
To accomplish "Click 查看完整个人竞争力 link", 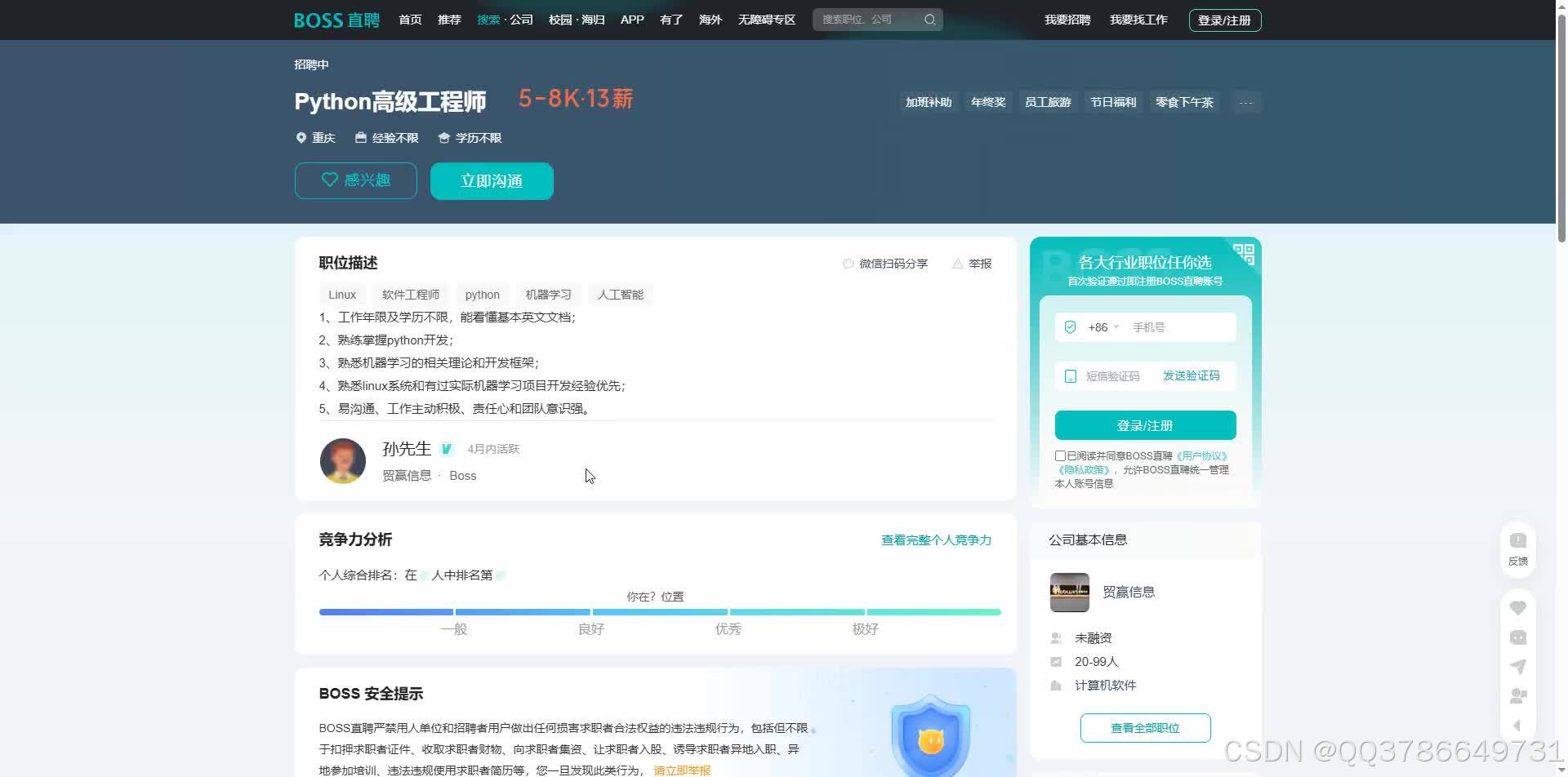I will (x=937, y=540).
